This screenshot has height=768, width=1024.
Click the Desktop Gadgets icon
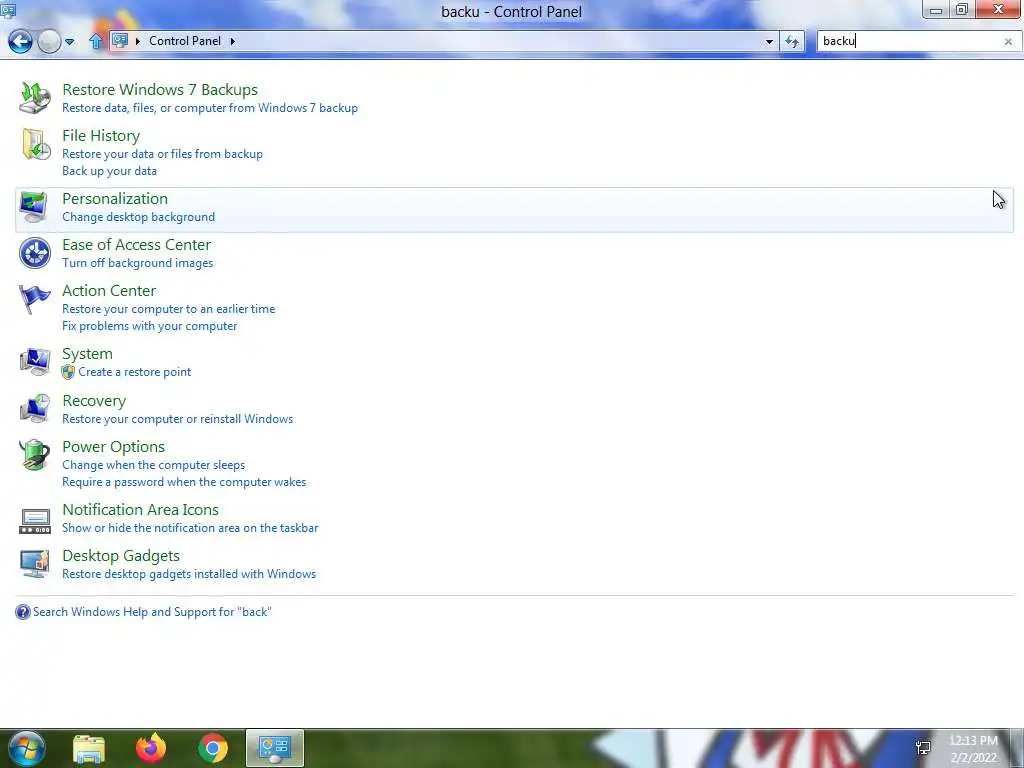(35, 564)
